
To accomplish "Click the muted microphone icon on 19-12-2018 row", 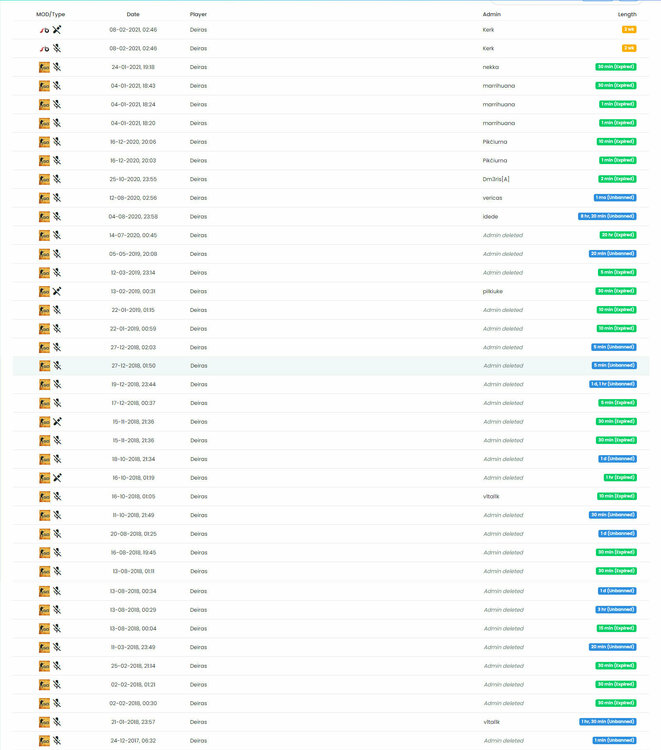I will point(57,385).
